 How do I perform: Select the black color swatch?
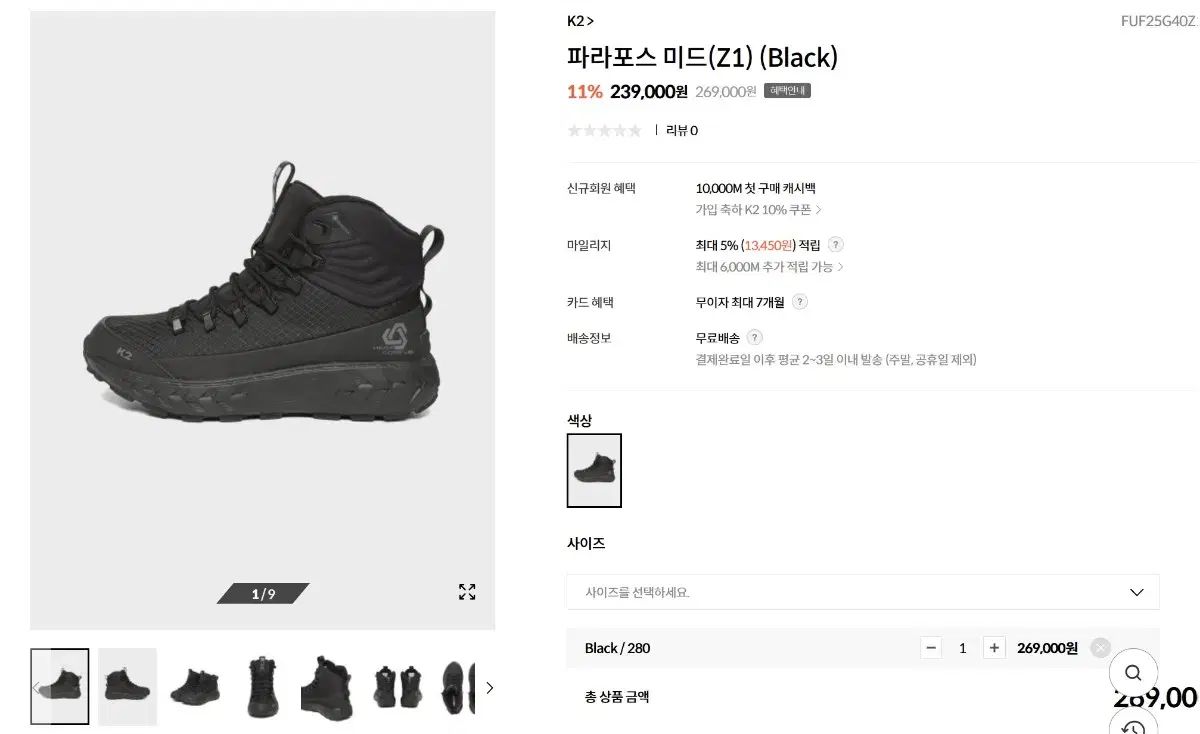[594, 470]
